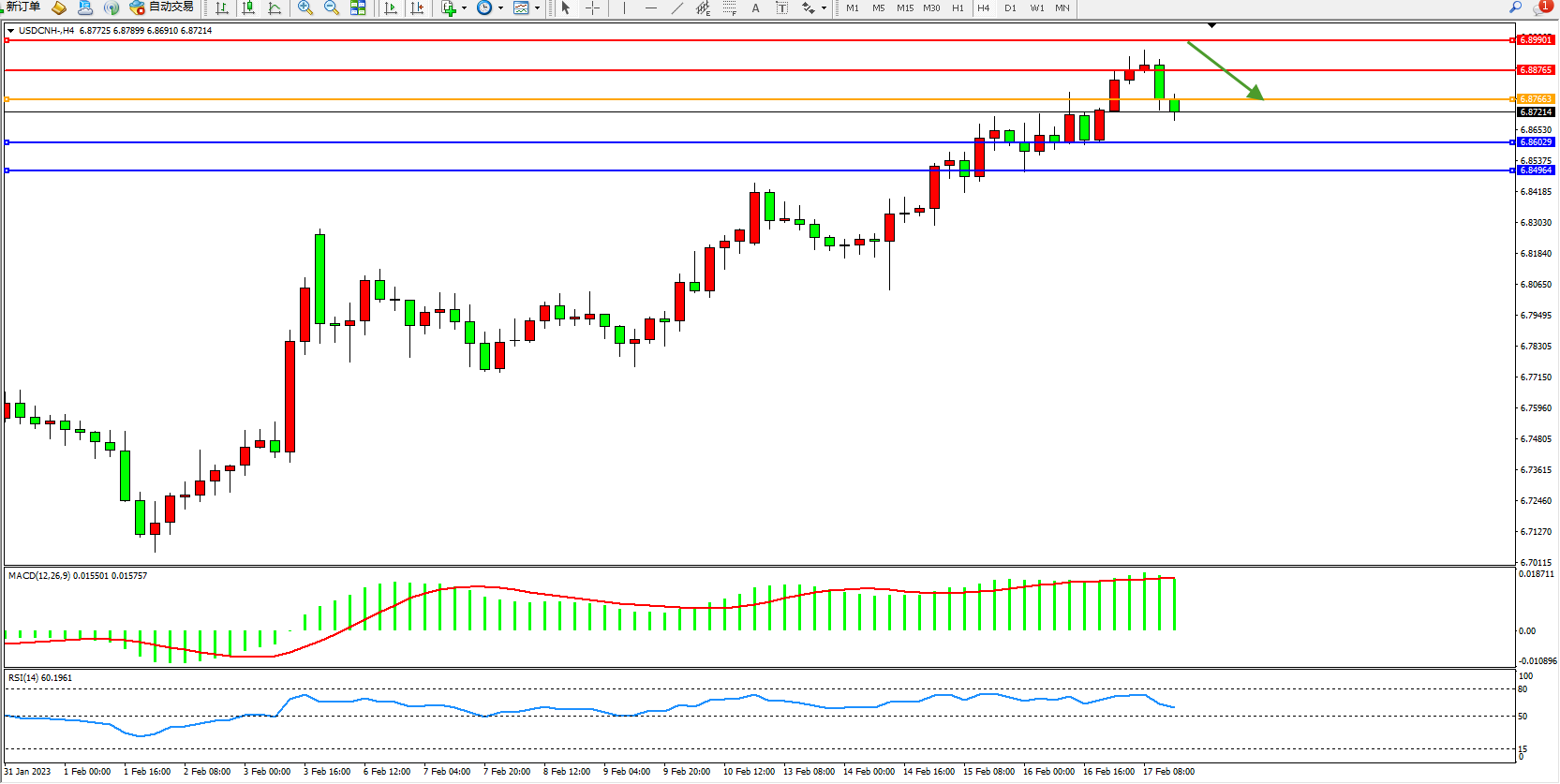This screenshot has height=784, width=1560.
Task: Switch chart to candlestick mode
Action: (248, 7)
